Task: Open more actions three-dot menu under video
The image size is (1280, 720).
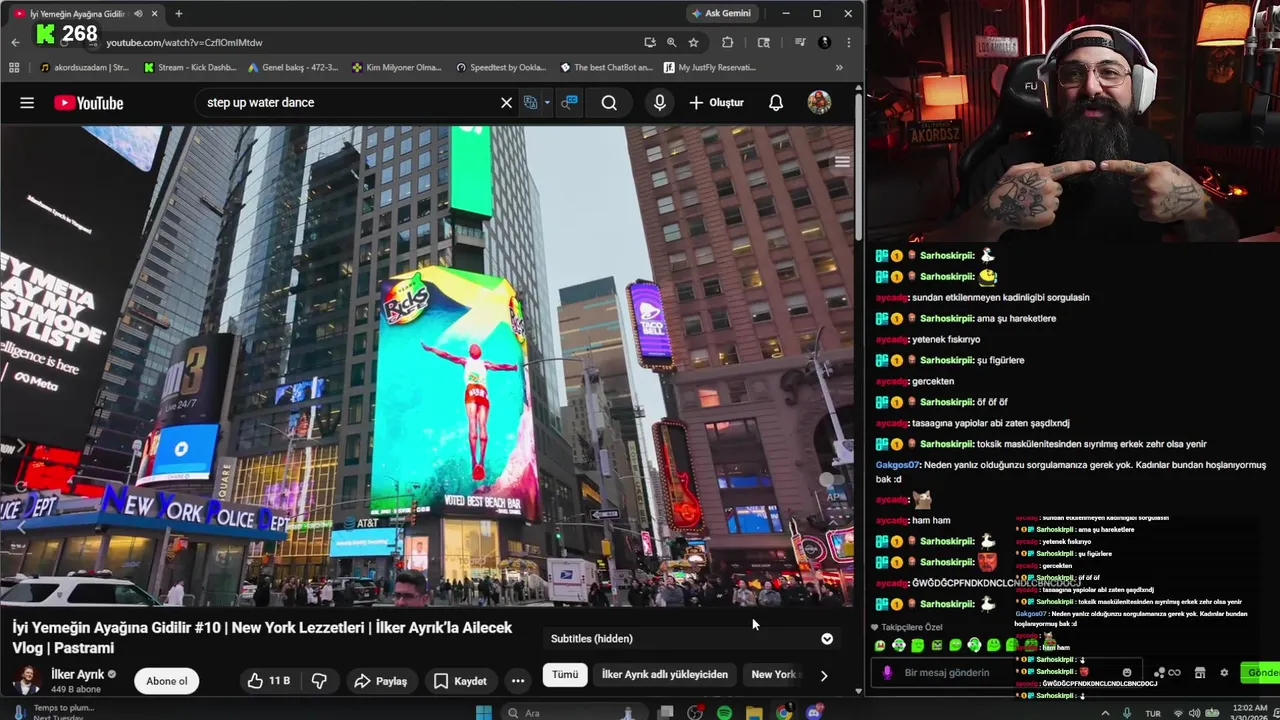Action: pos(518,681)
